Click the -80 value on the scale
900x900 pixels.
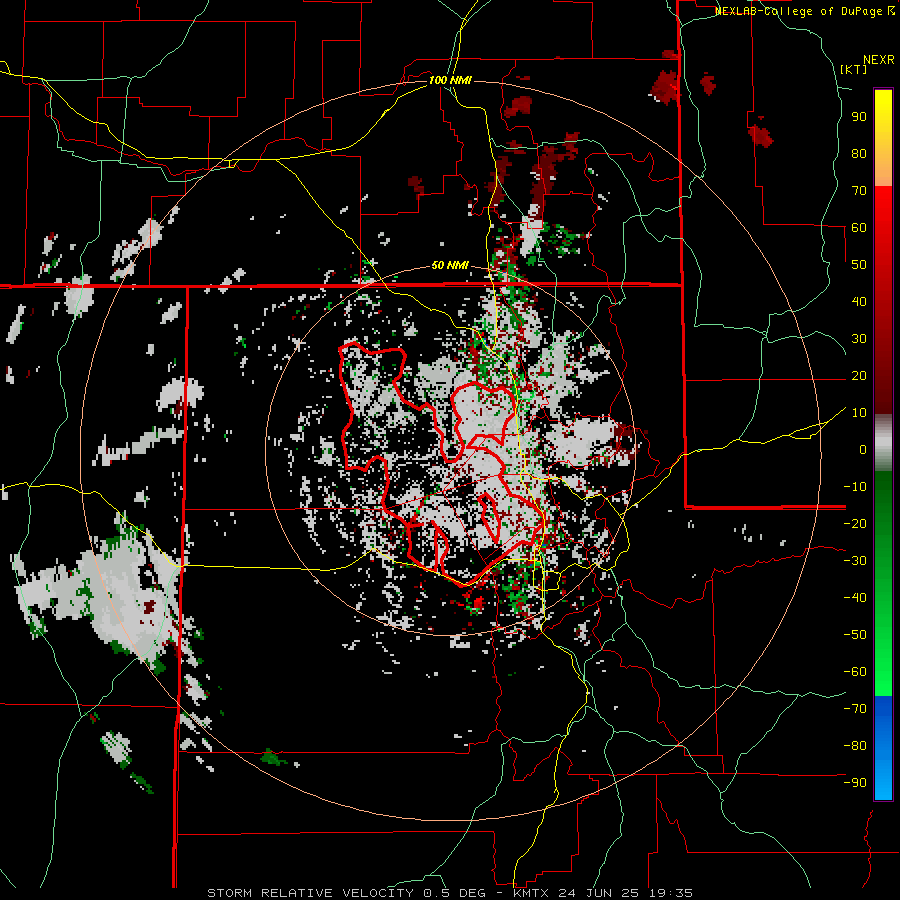tap(855, 746)
